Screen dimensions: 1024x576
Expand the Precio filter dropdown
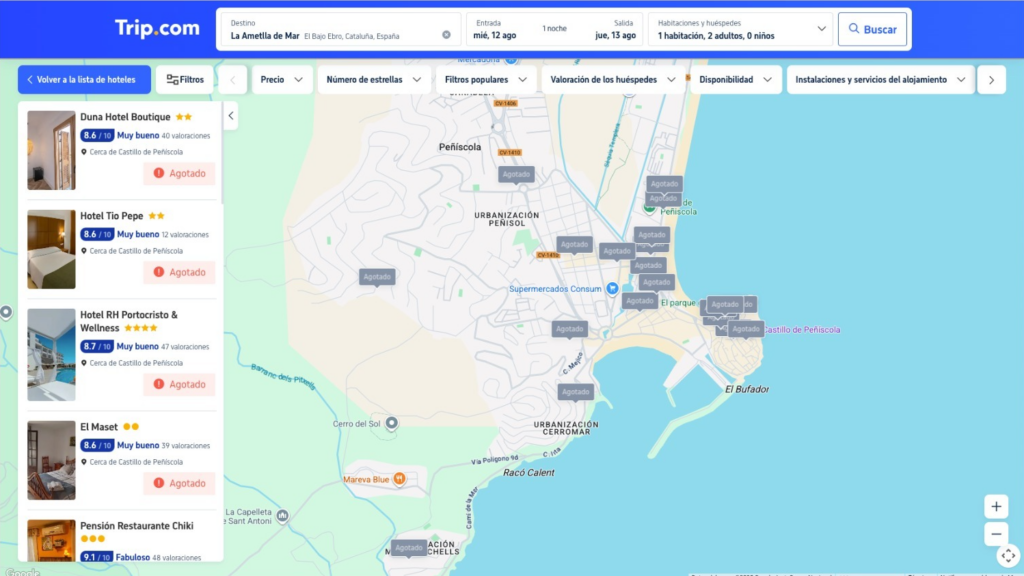tap(282, 80)
